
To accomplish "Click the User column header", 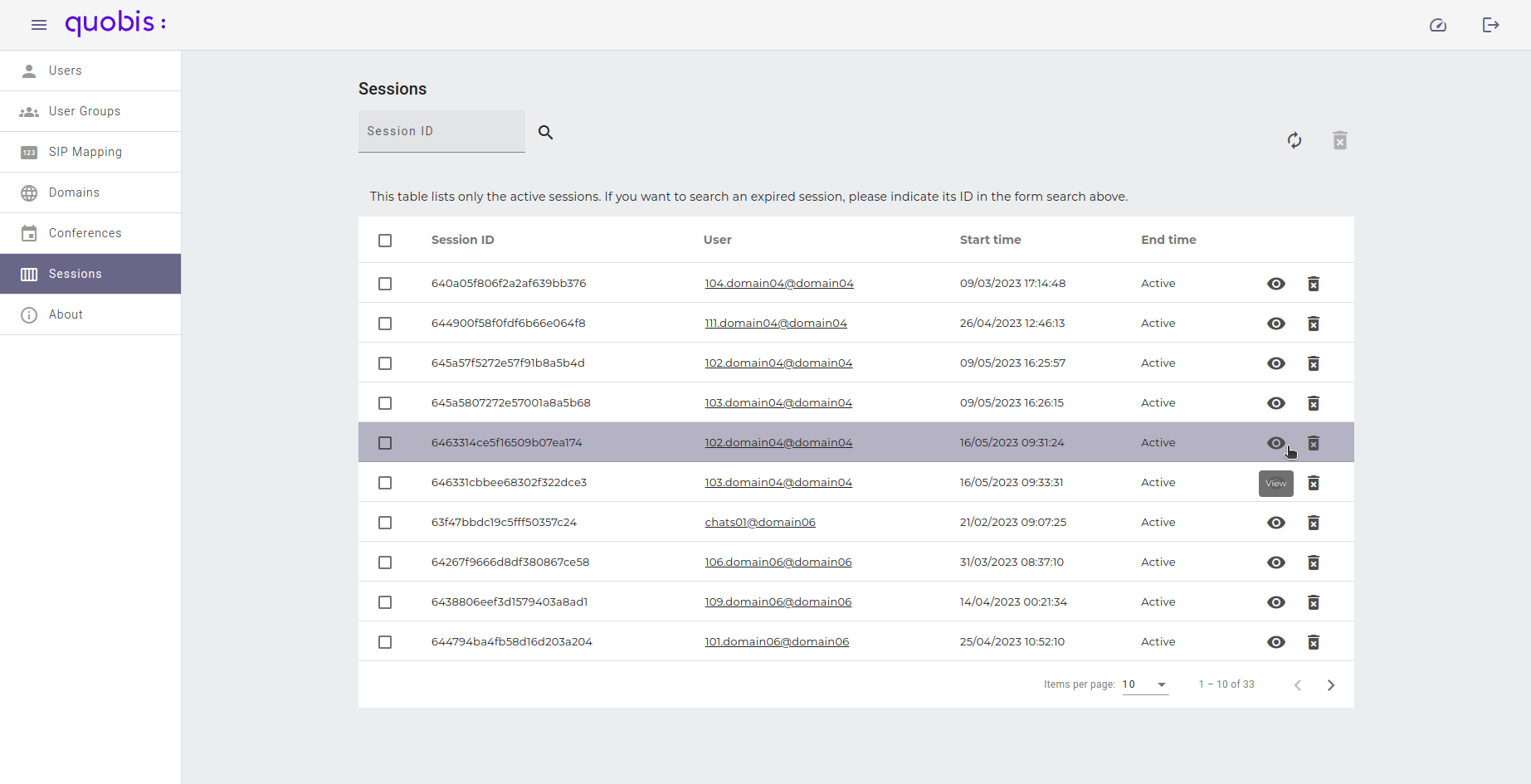I will point(718,240).
